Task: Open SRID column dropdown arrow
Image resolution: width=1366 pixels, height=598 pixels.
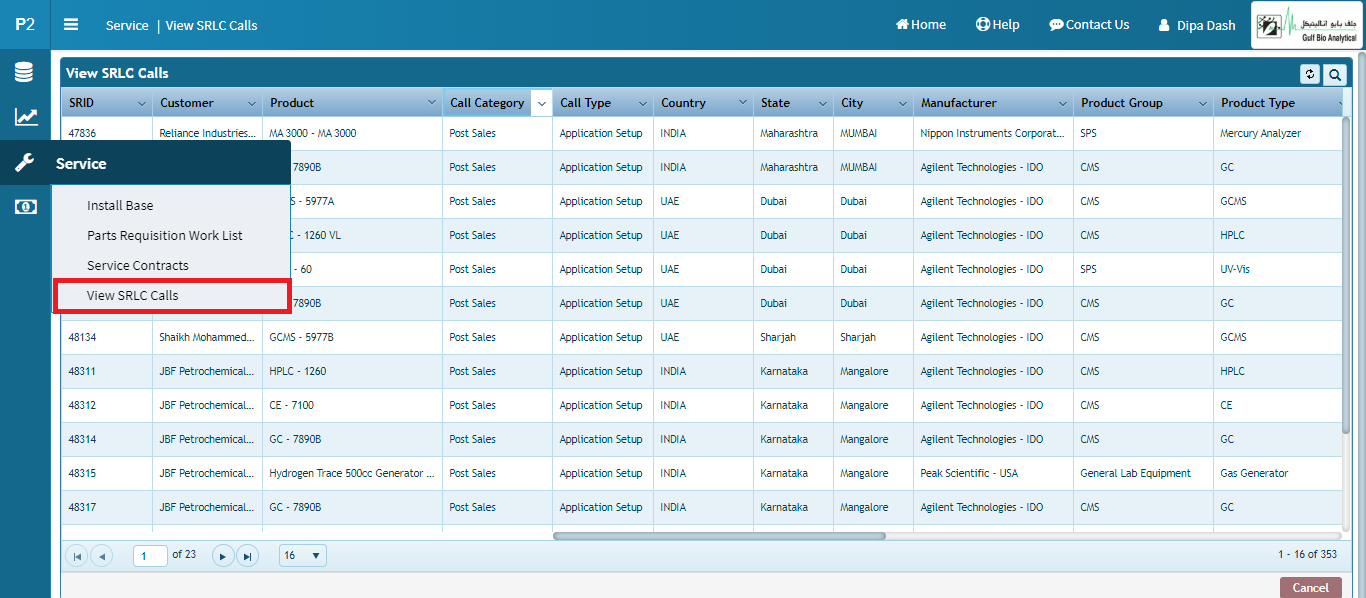Action: pos(141,103)
